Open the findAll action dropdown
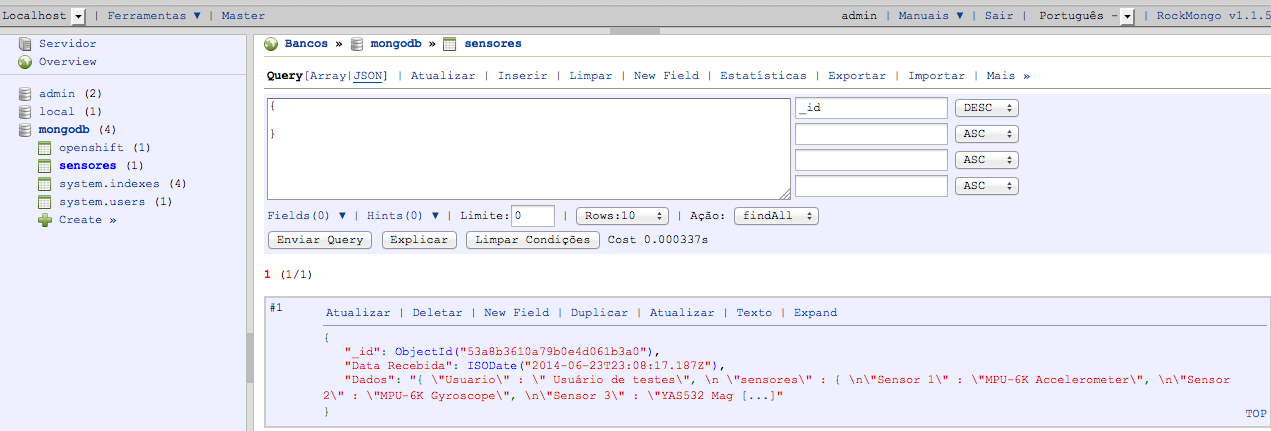Viewport: 1271px width, 431px height. (776, 216)
